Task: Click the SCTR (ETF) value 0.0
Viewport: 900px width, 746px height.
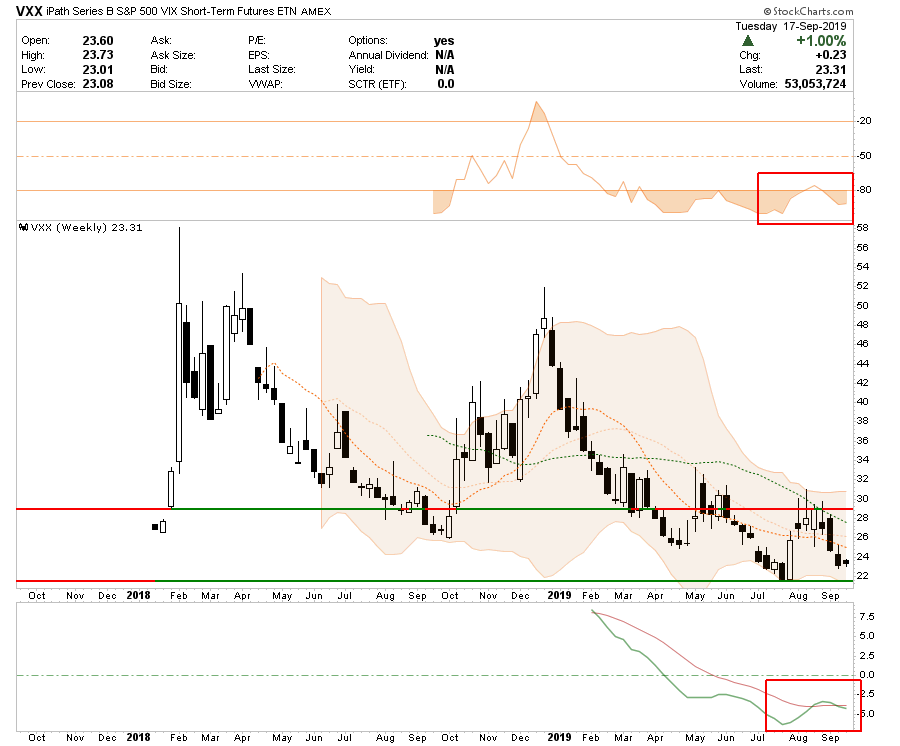Action: coord(445,84)
